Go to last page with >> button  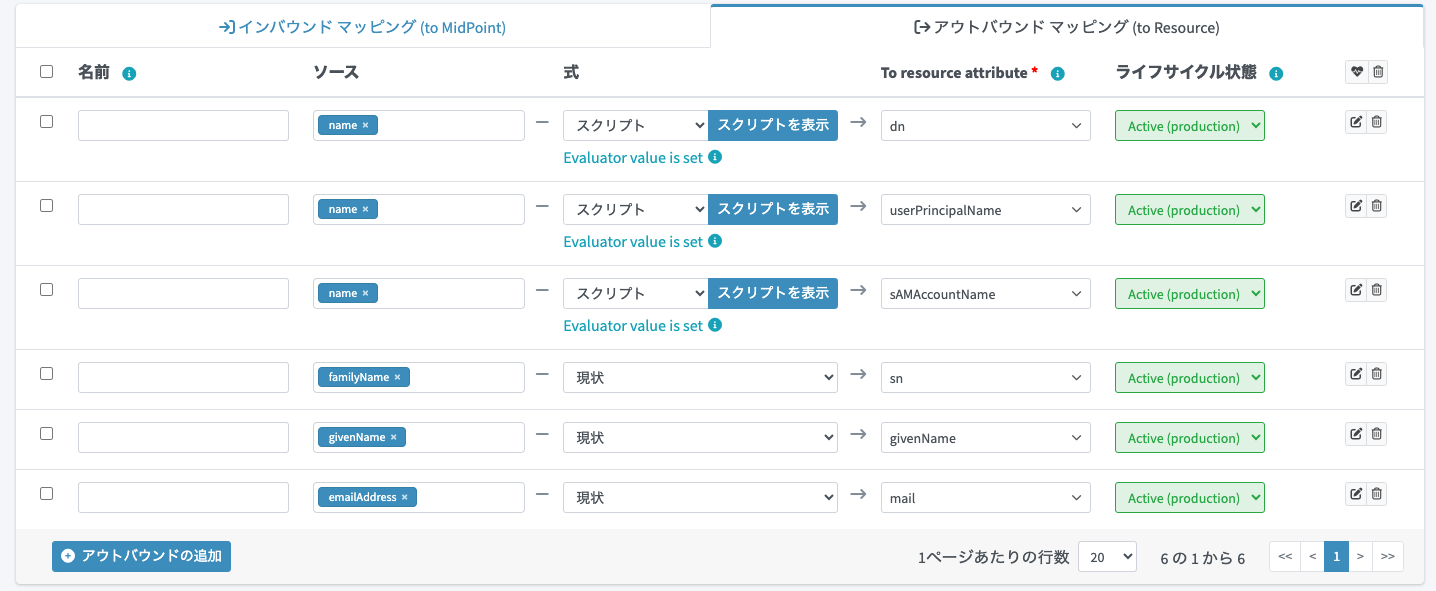pyautogui.click(x=1388, y=556)
